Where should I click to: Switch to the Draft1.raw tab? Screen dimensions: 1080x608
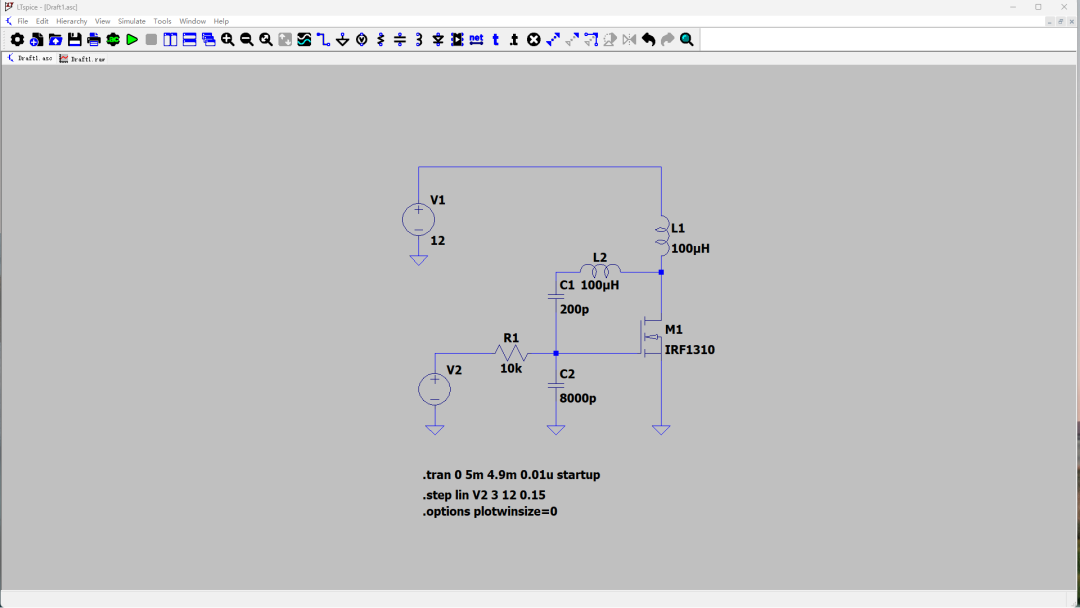82,59
